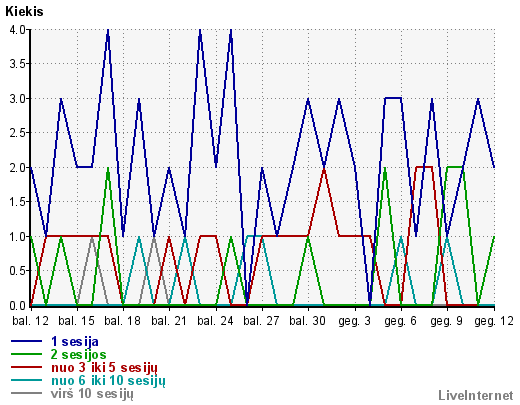Click the 'Kiekis' axis title
The image size is (520, 405).
point(24,12)
